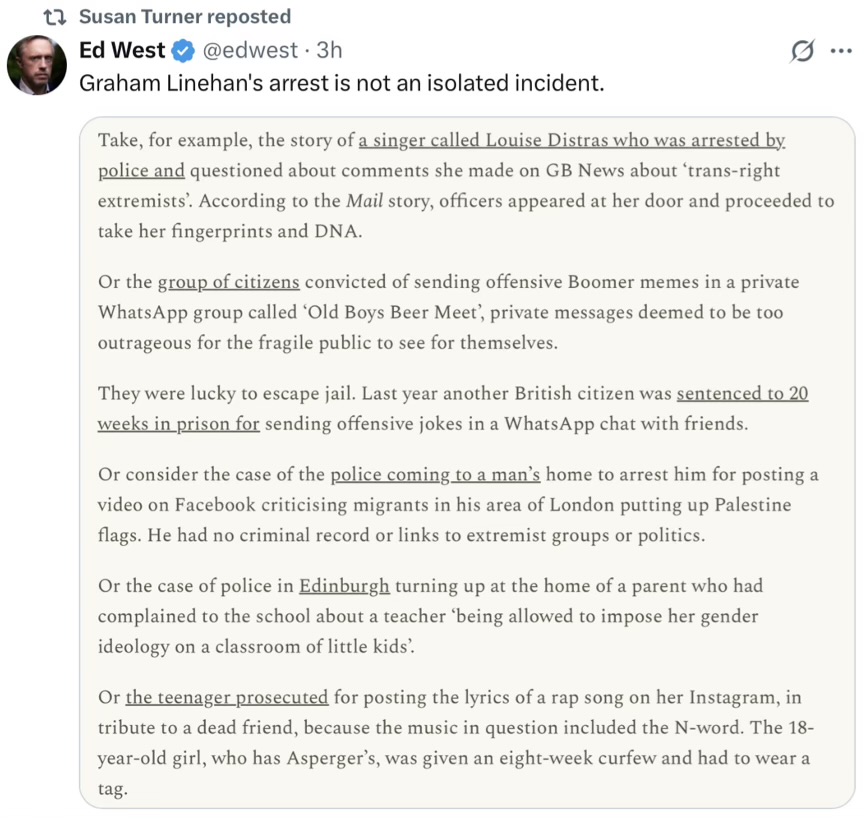Screen dimensions: 864x819
Task: Open the Ed West display name
Action: coord(122,50)
